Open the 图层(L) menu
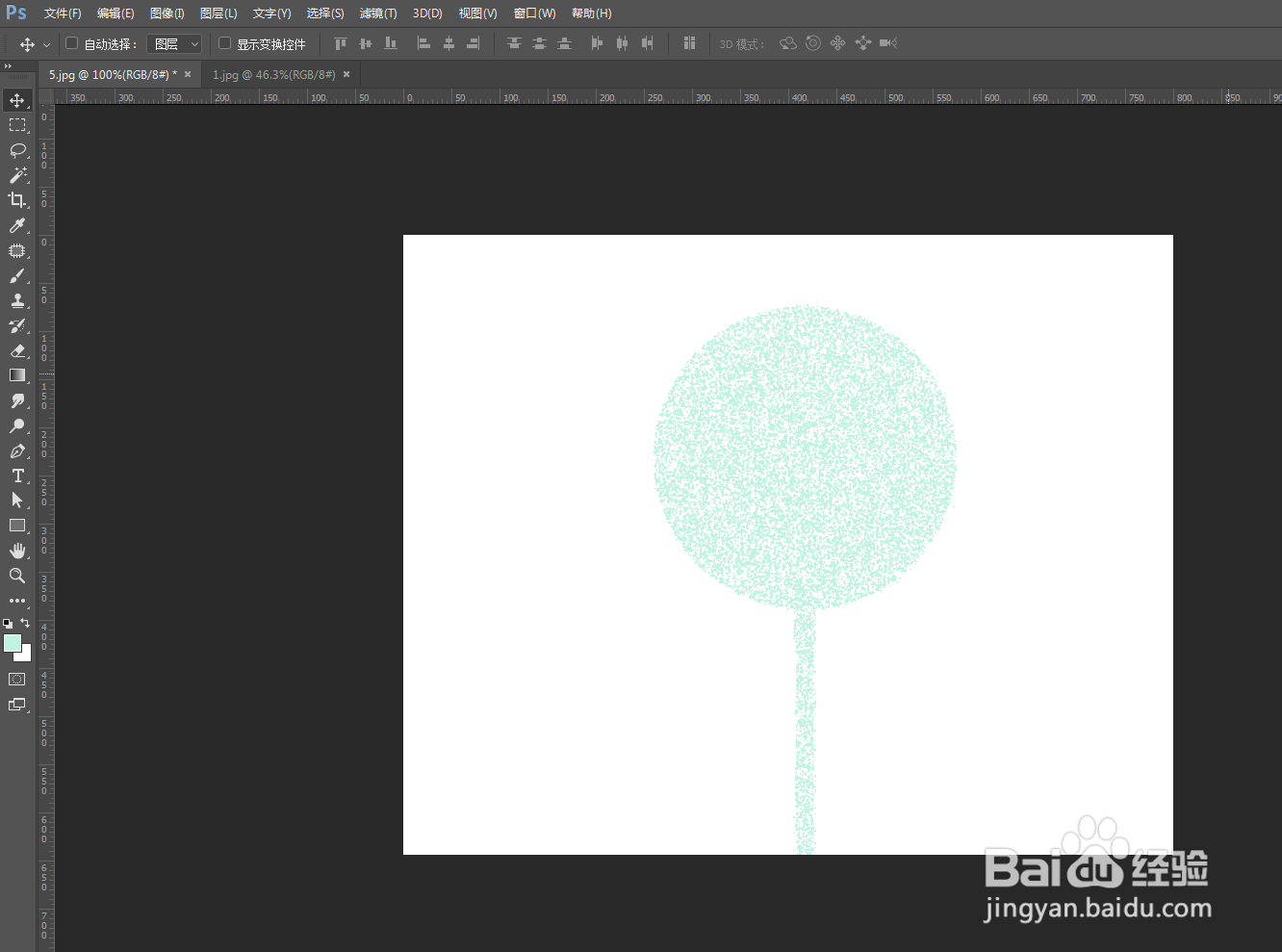The height and width of the screenshot is (952, 1282). click(x=218, y=13)
